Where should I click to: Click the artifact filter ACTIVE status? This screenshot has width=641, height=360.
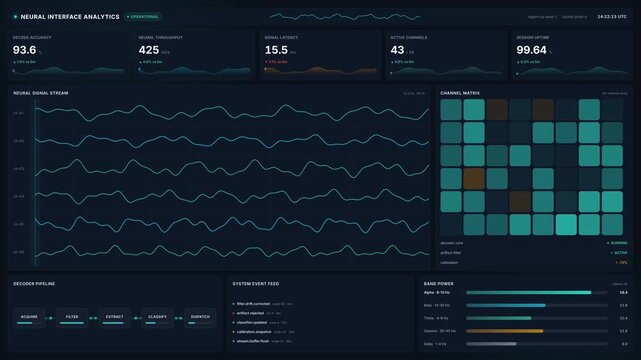coord(619,253)
